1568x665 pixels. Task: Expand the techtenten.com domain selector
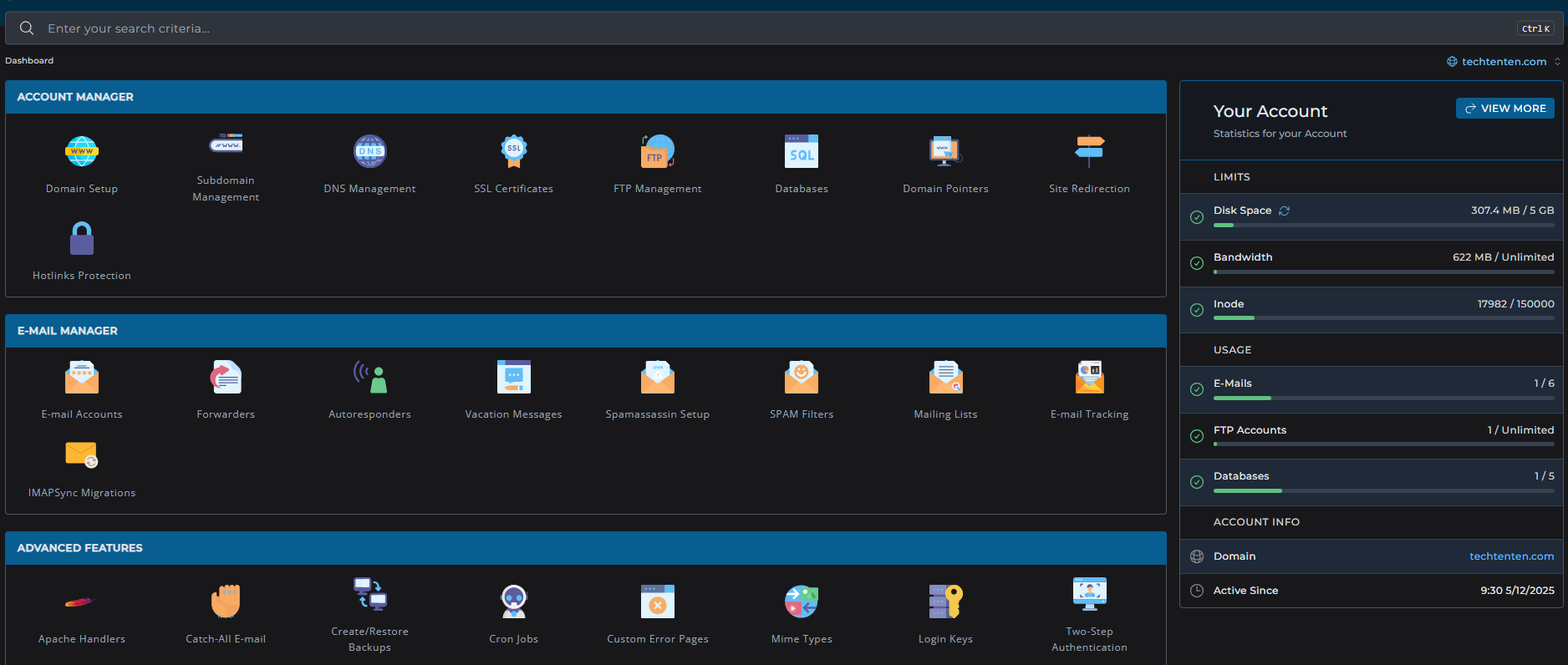(1504, 62)
